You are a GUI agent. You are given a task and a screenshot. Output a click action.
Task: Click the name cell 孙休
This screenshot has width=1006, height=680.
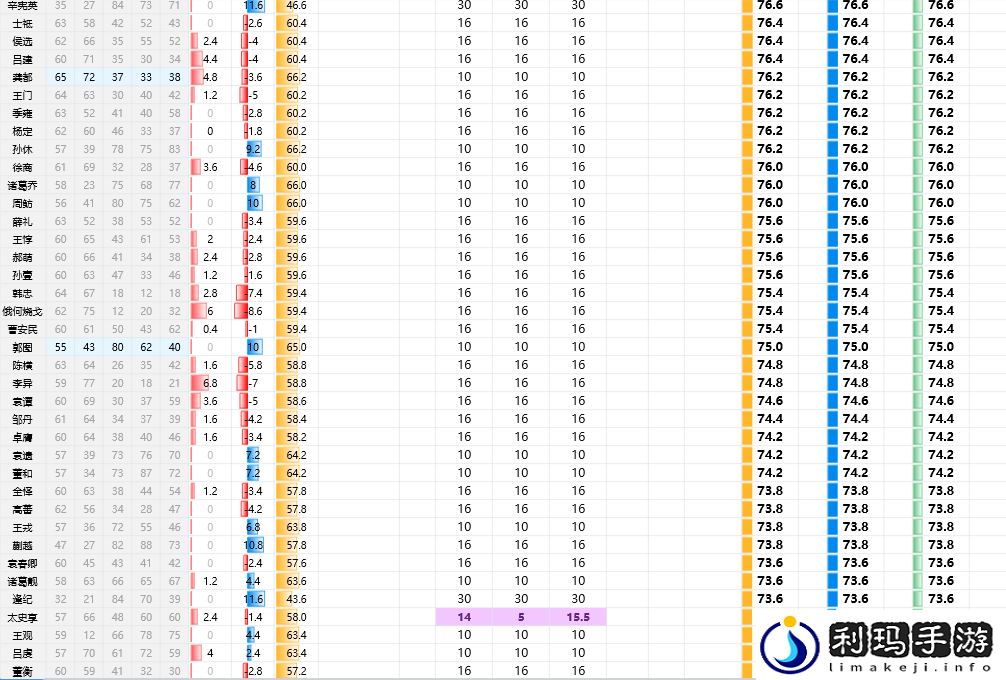click(x=22, y=149)
